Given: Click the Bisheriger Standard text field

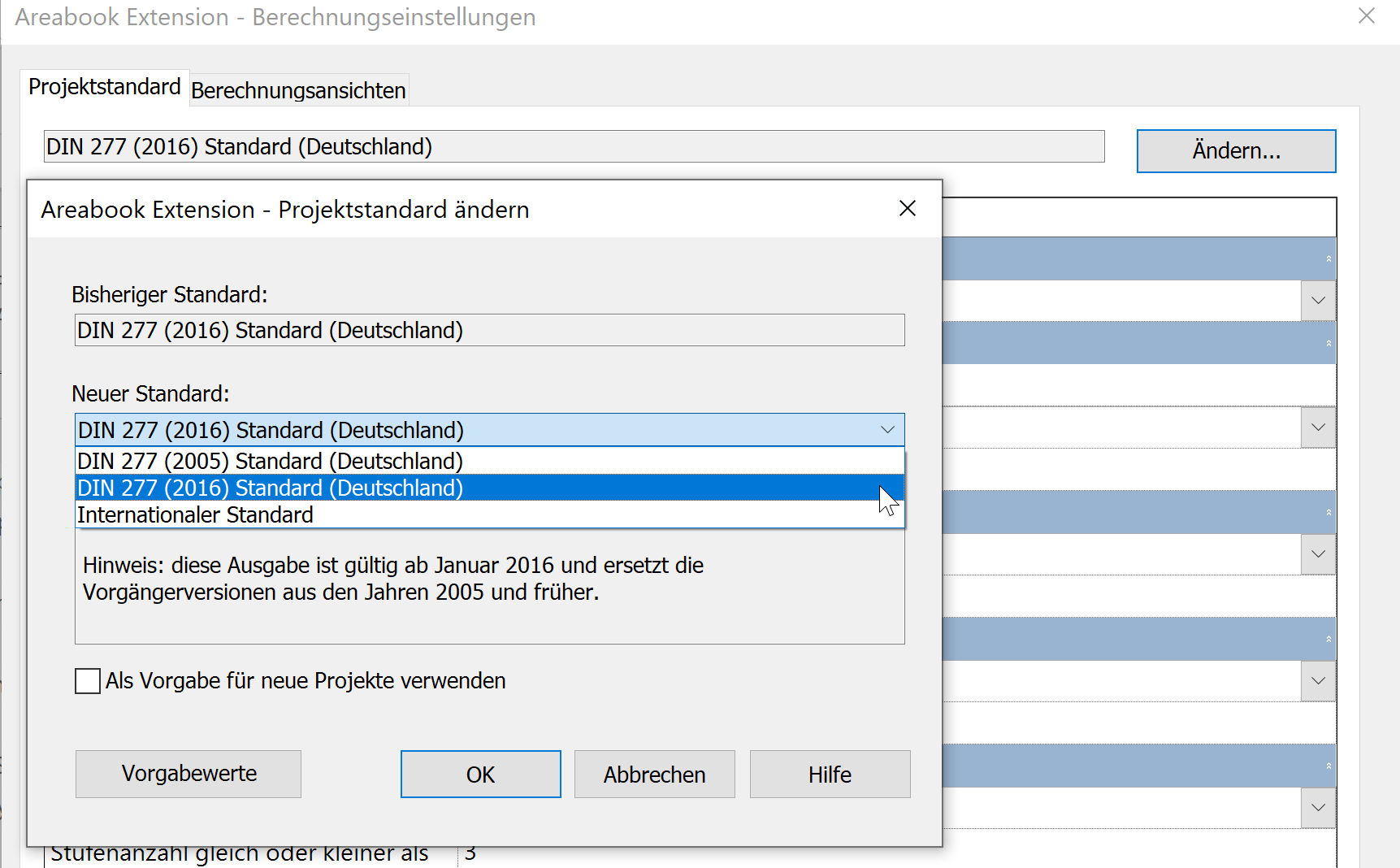Looking at the screenshot, I should [488, 330].
